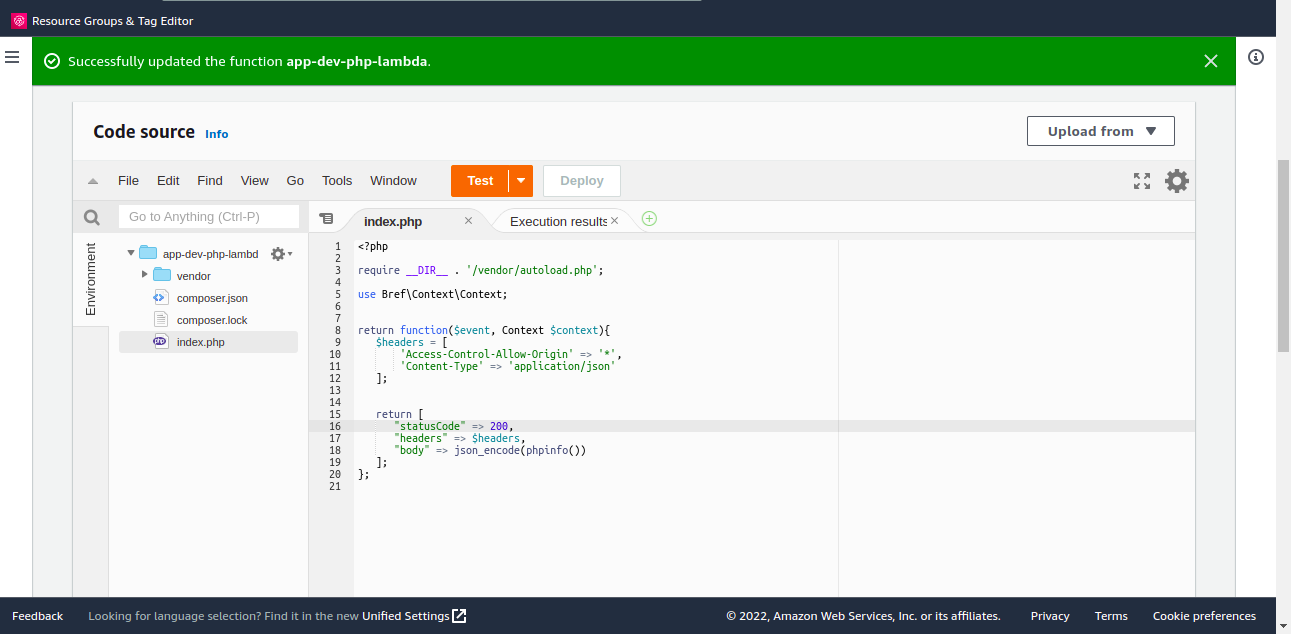Select the vendor folder

(194, 276)
